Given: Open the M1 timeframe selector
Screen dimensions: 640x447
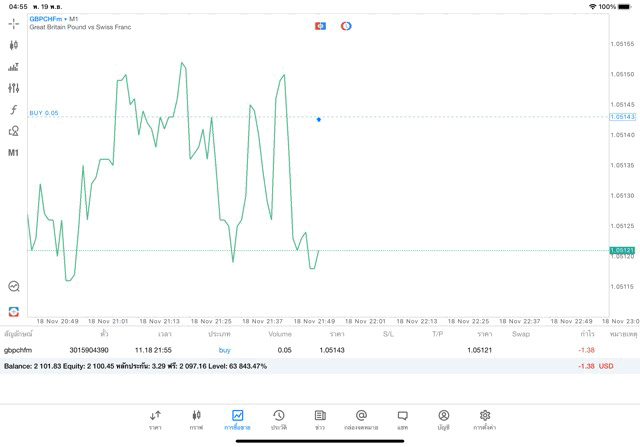Looking at the screenshot, I should 14,153.
